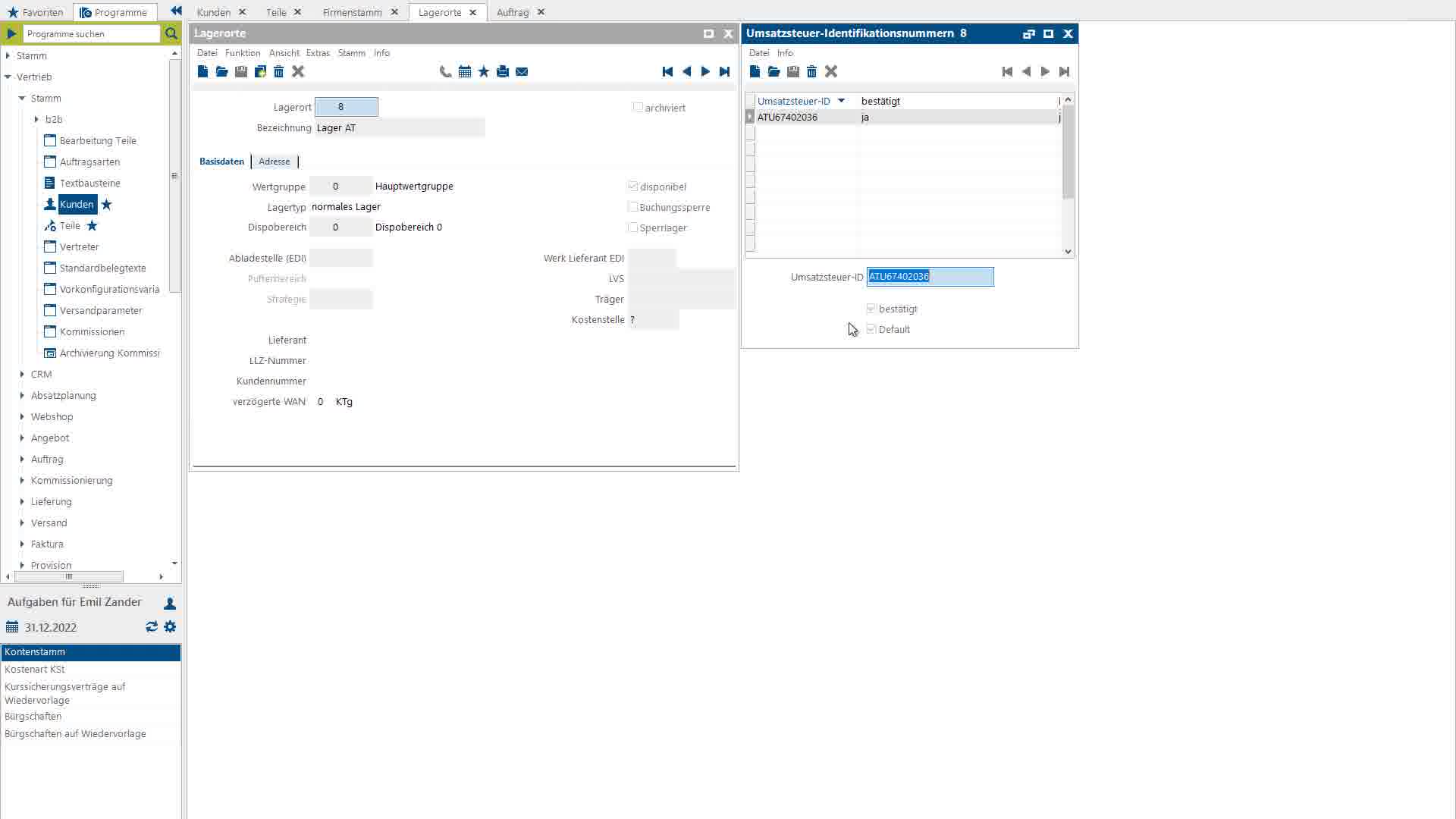1456x819 pixels.
Task: Open the calendar icon in Lagerorte toolbar
Action: (x=464, y=71)
